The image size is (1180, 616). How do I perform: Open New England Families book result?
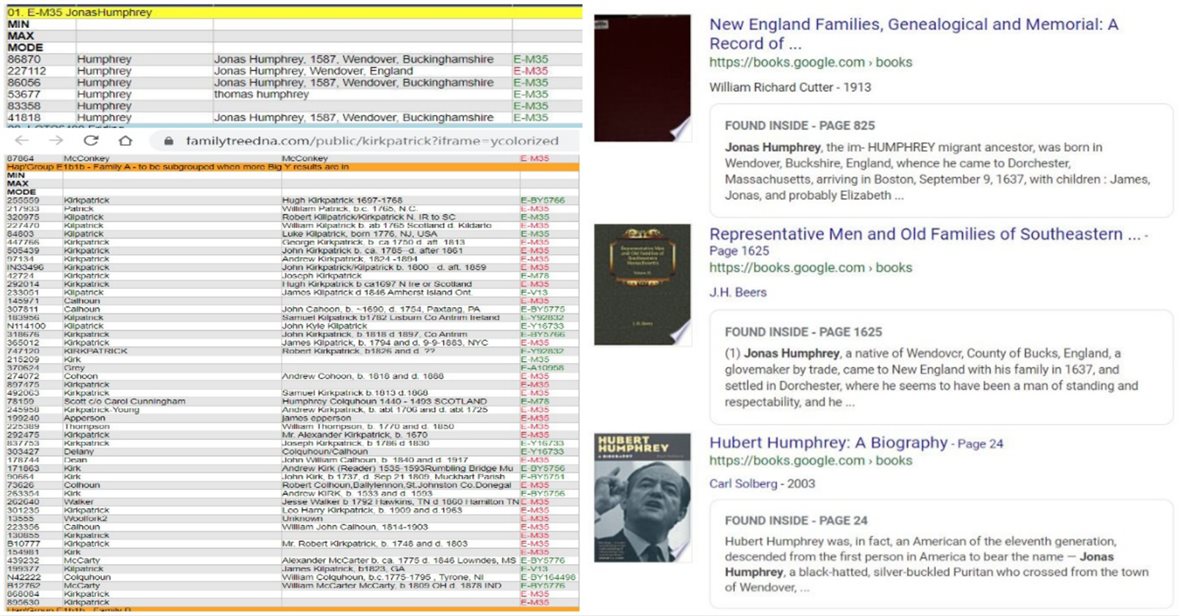[x=913, y=34]
